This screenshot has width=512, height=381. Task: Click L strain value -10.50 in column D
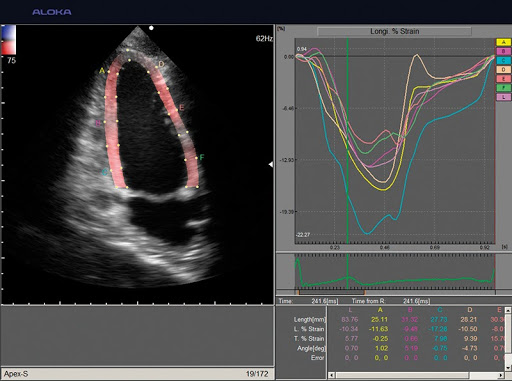468,329
